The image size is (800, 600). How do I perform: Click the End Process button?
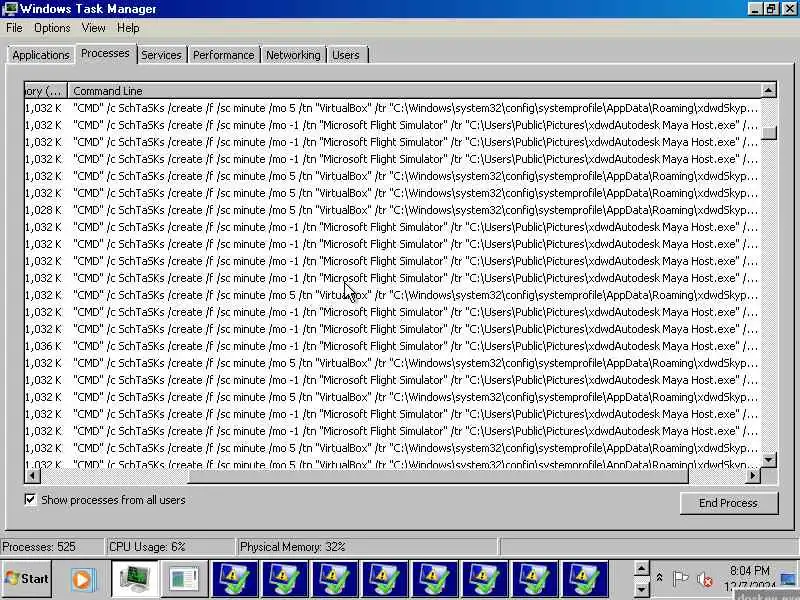729,503
